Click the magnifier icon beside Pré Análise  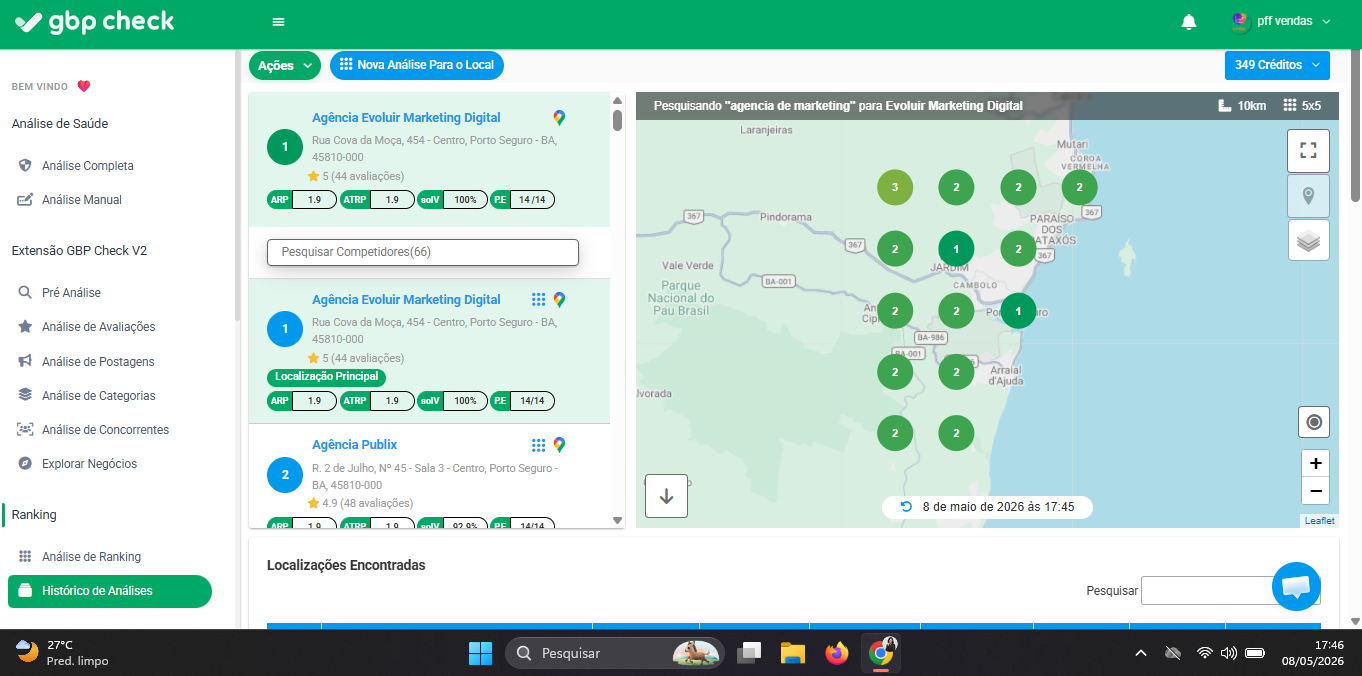(25, 293)
